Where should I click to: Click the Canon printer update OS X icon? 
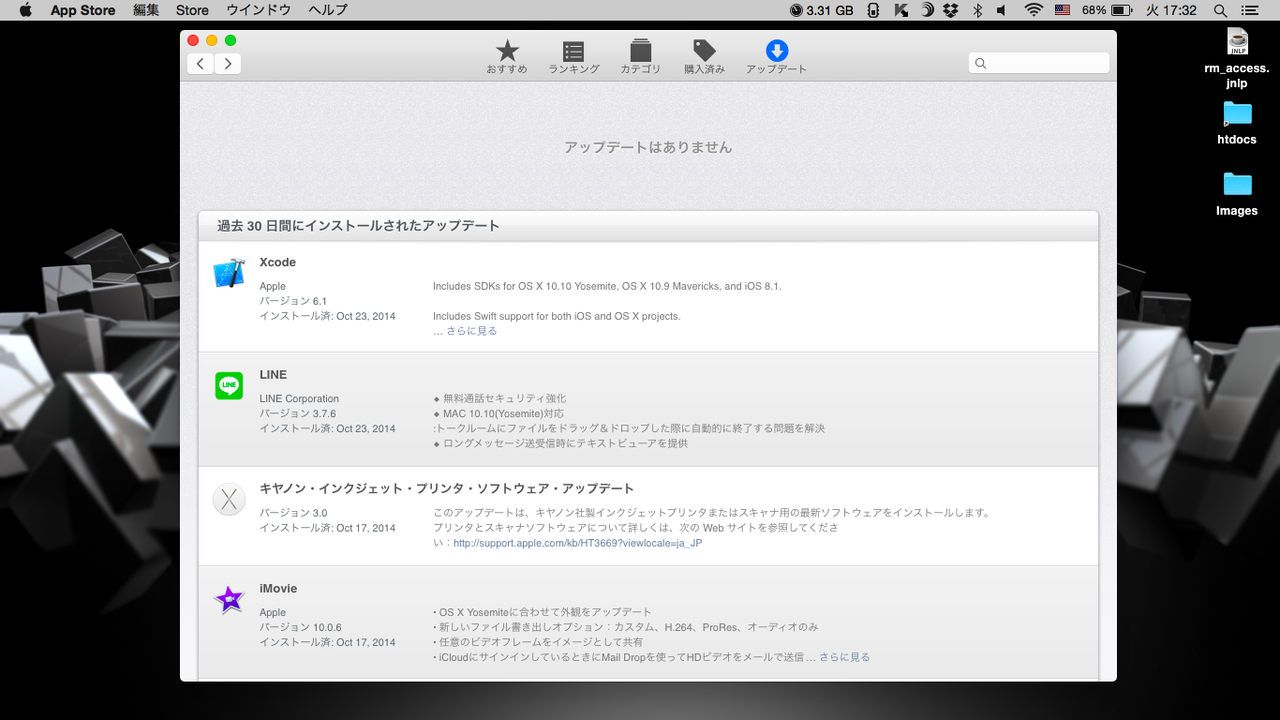229,499
